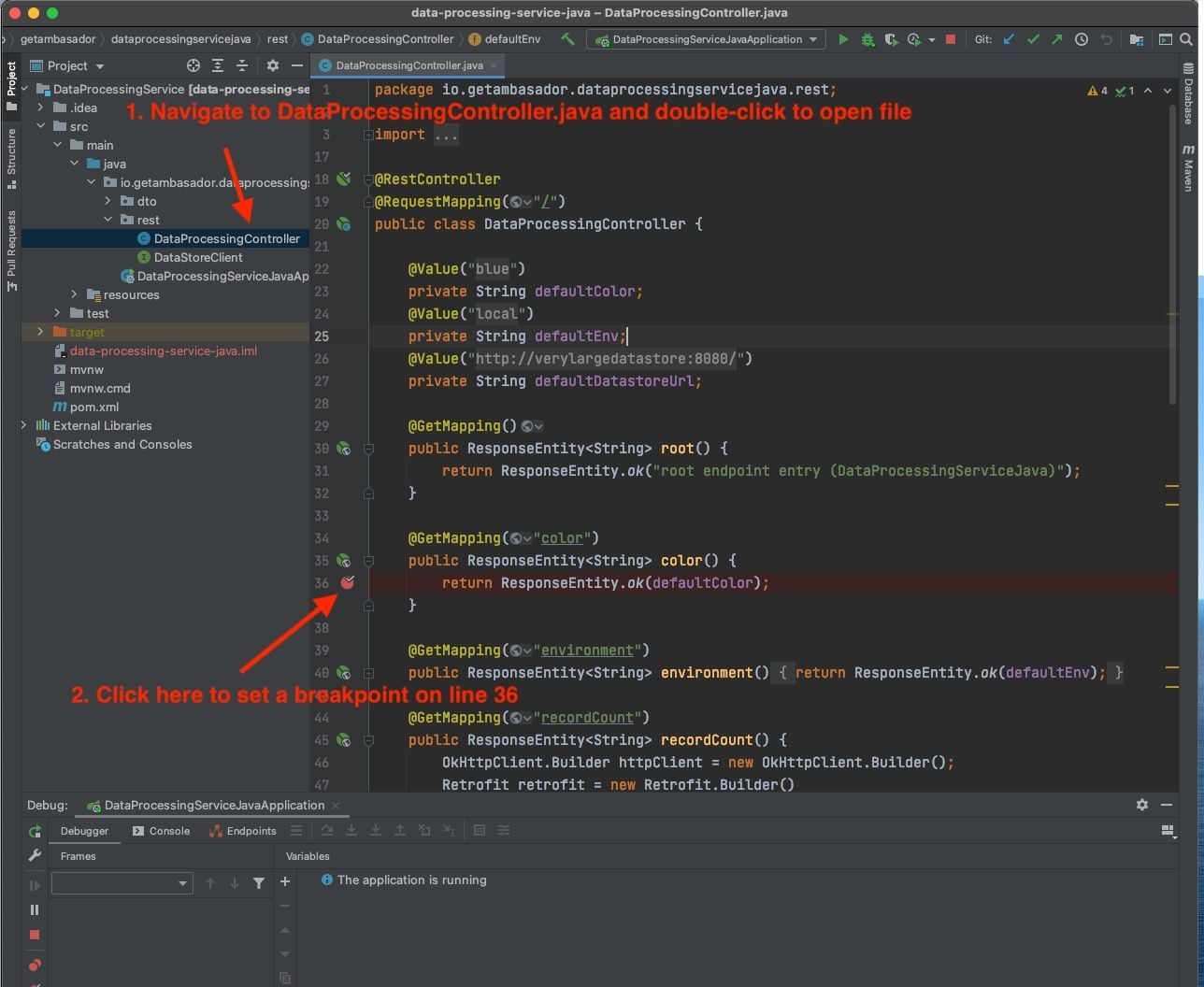
Task: Expand the .idea folder
Action: [40, 107]
